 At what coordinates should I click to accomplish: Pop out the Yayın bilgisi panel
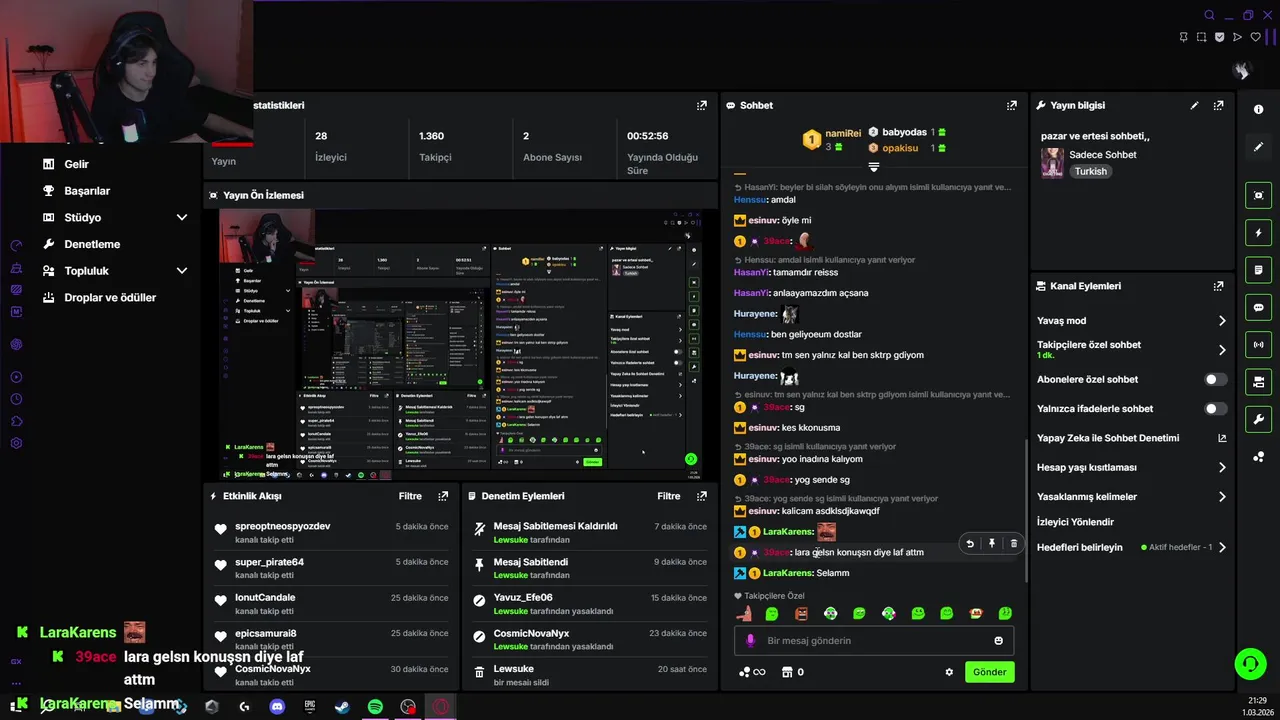pyautogui.click(x=1218, y=105)
